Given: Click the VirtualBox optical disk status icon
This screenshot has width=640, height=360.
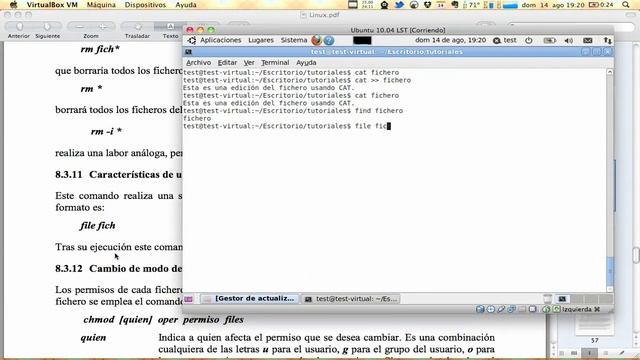Looking at the screenshot, I should [491, 309].
